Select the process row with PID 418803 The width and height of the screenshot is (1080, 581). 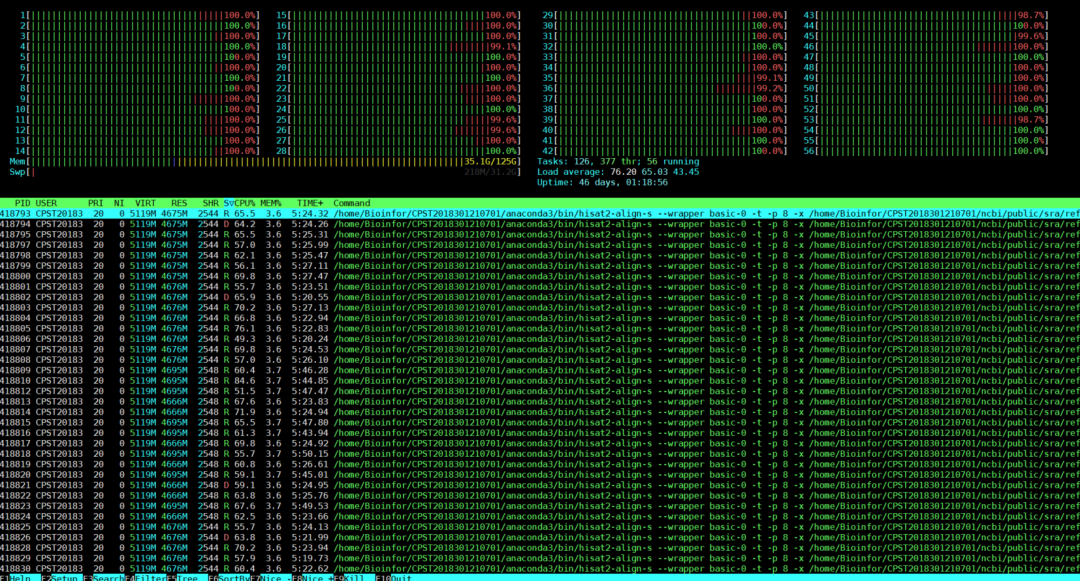click(x=540, y=308)
